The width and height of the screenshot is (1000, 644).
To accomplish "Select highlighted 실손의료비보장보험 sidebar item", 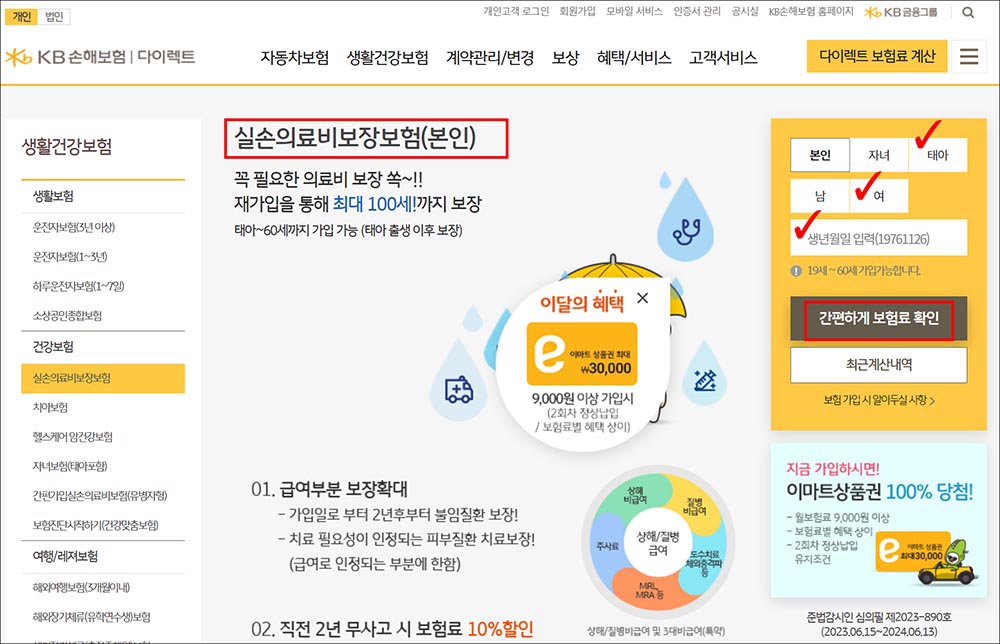I will tap(103, 378).
